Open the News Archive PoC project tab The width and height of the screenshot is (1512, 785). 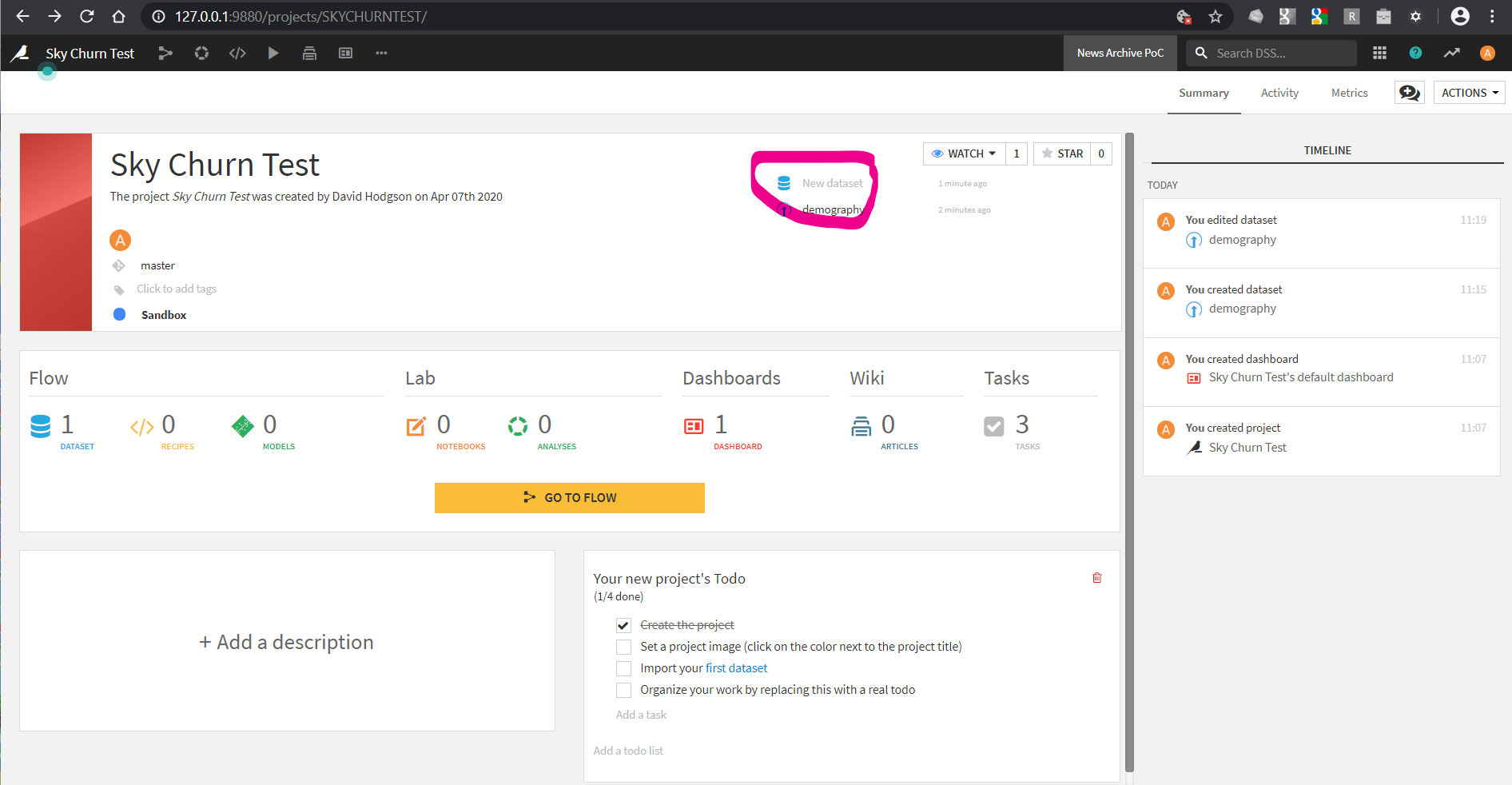click(1120, 53)
